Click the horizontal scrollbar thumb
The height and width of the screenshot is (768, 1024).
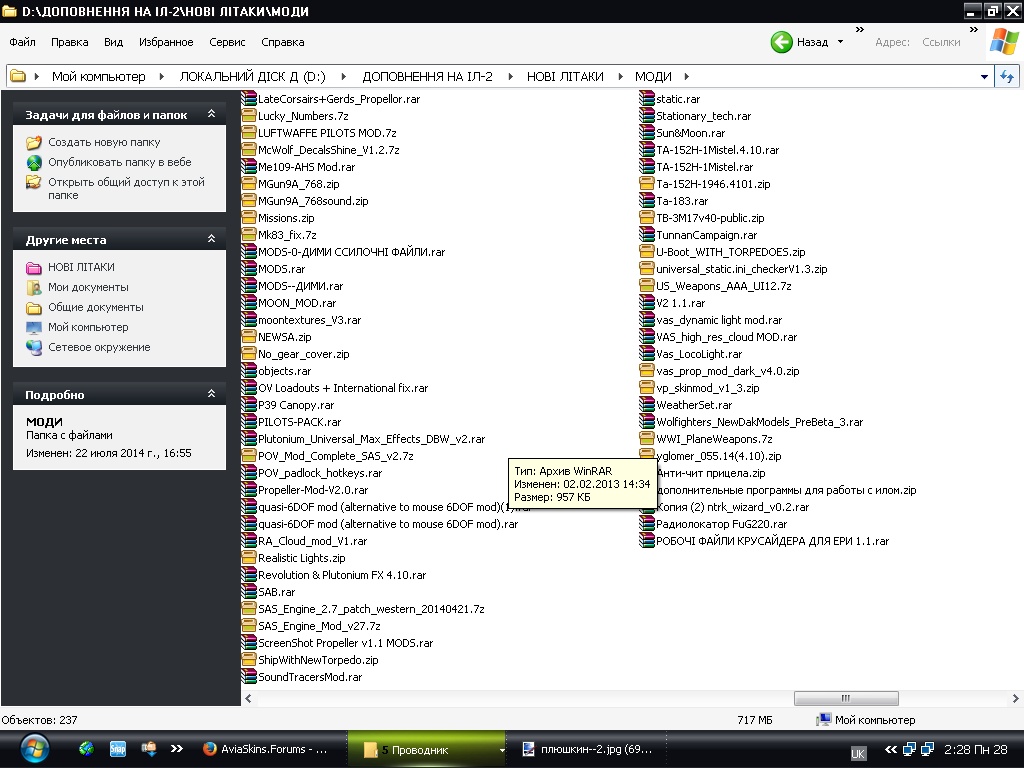point(846,698)
